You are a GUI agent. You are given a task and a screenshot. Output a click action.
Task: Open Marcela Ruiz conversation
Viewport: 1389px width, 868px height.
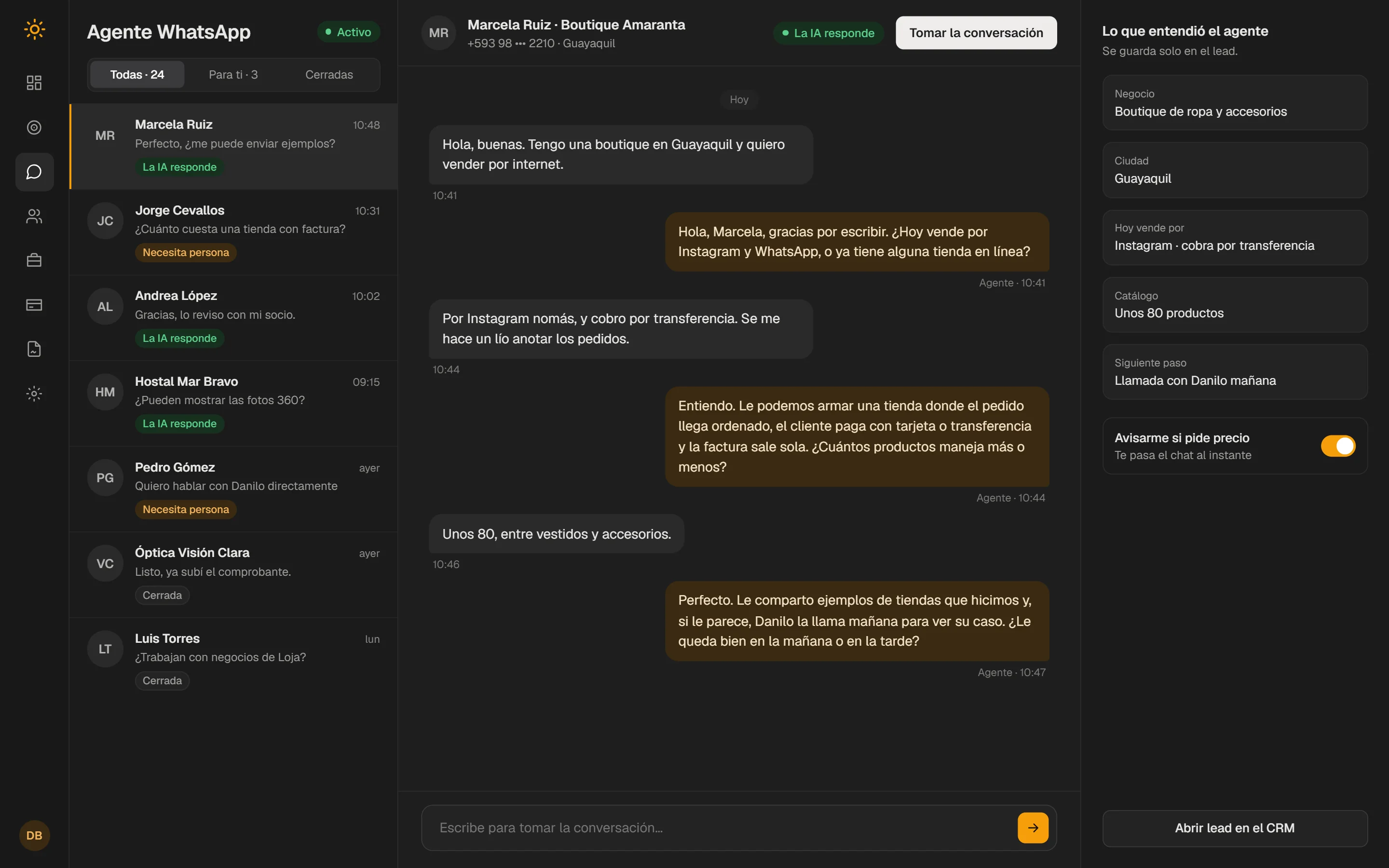233,147
